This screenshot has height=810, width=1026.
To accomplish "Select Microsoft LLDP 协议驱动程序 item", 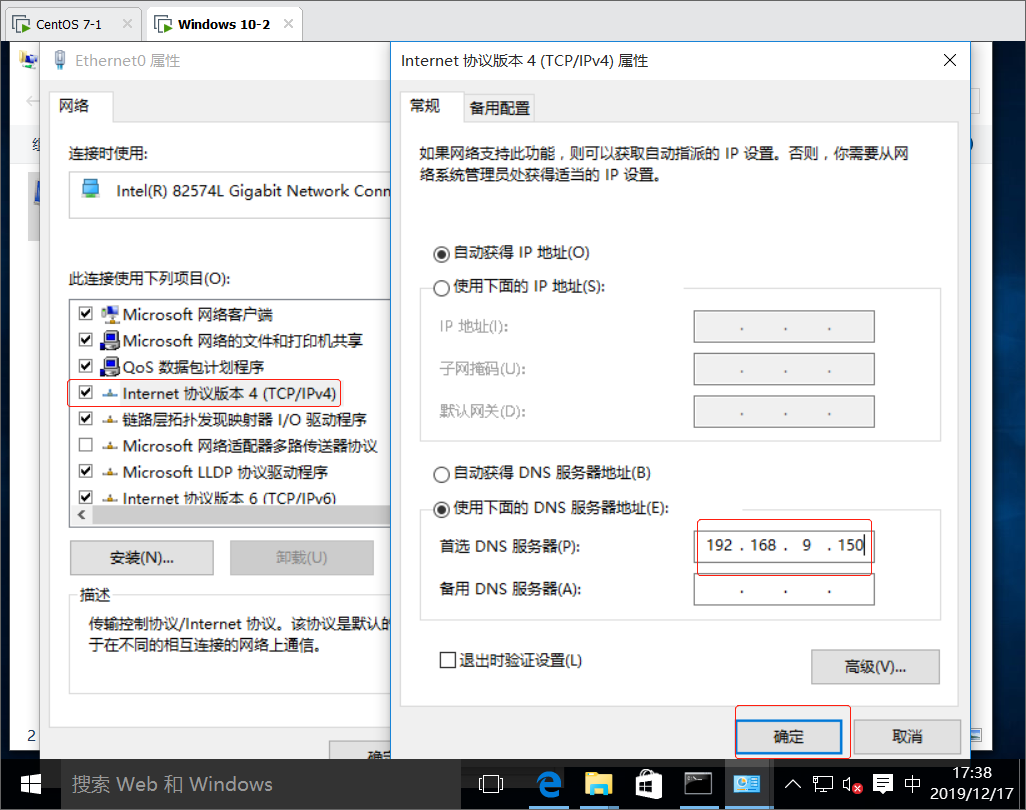I will pyautogui.click(x=225, y=472).
